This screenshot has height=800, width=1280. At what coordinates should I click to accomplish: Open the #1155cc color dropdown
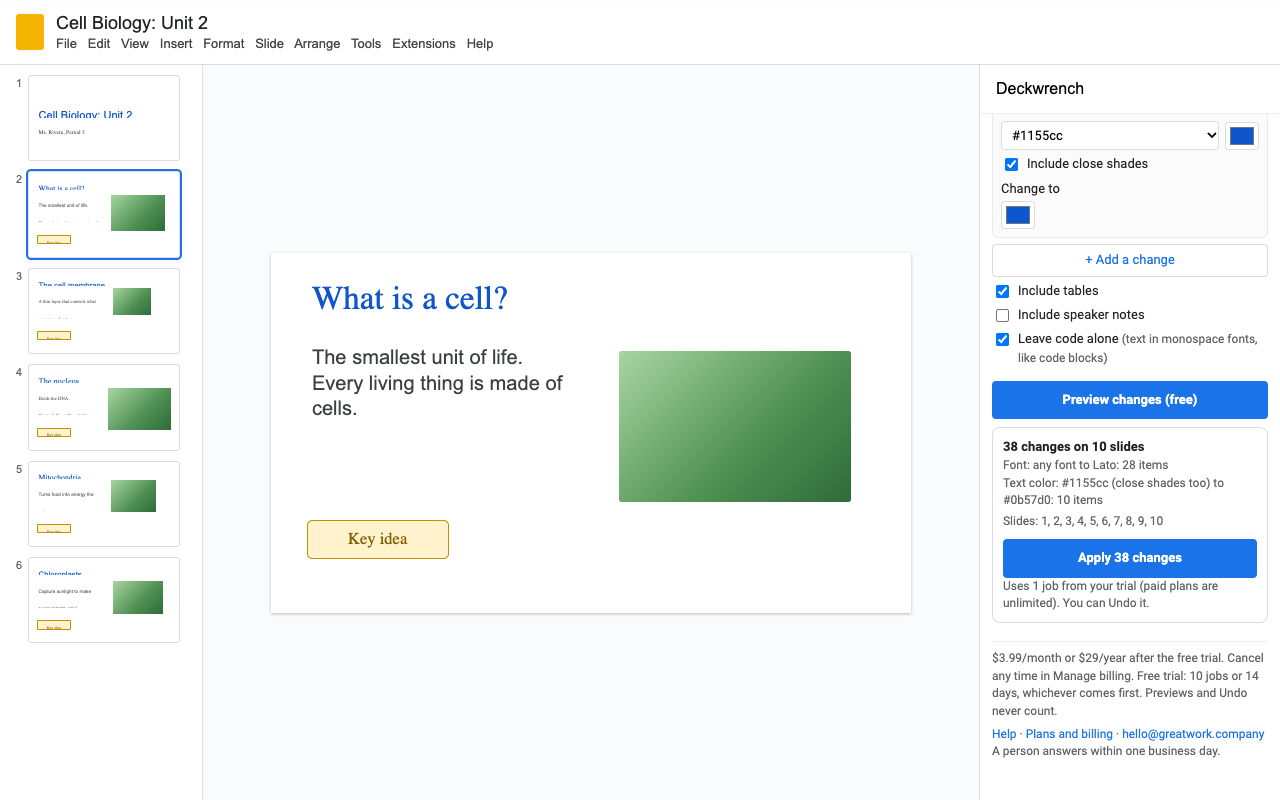[x=1110, y=136]
